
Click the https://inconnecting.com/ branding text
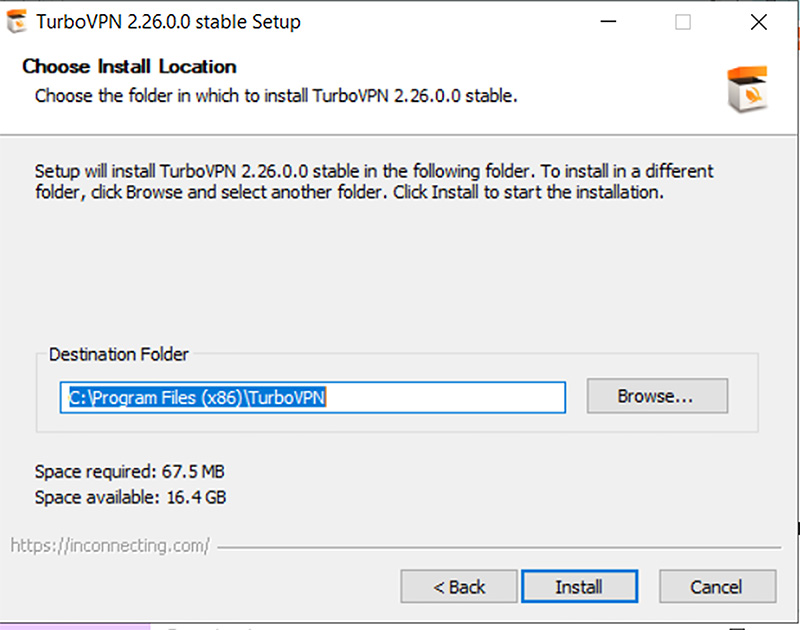(x=110, y=546)
